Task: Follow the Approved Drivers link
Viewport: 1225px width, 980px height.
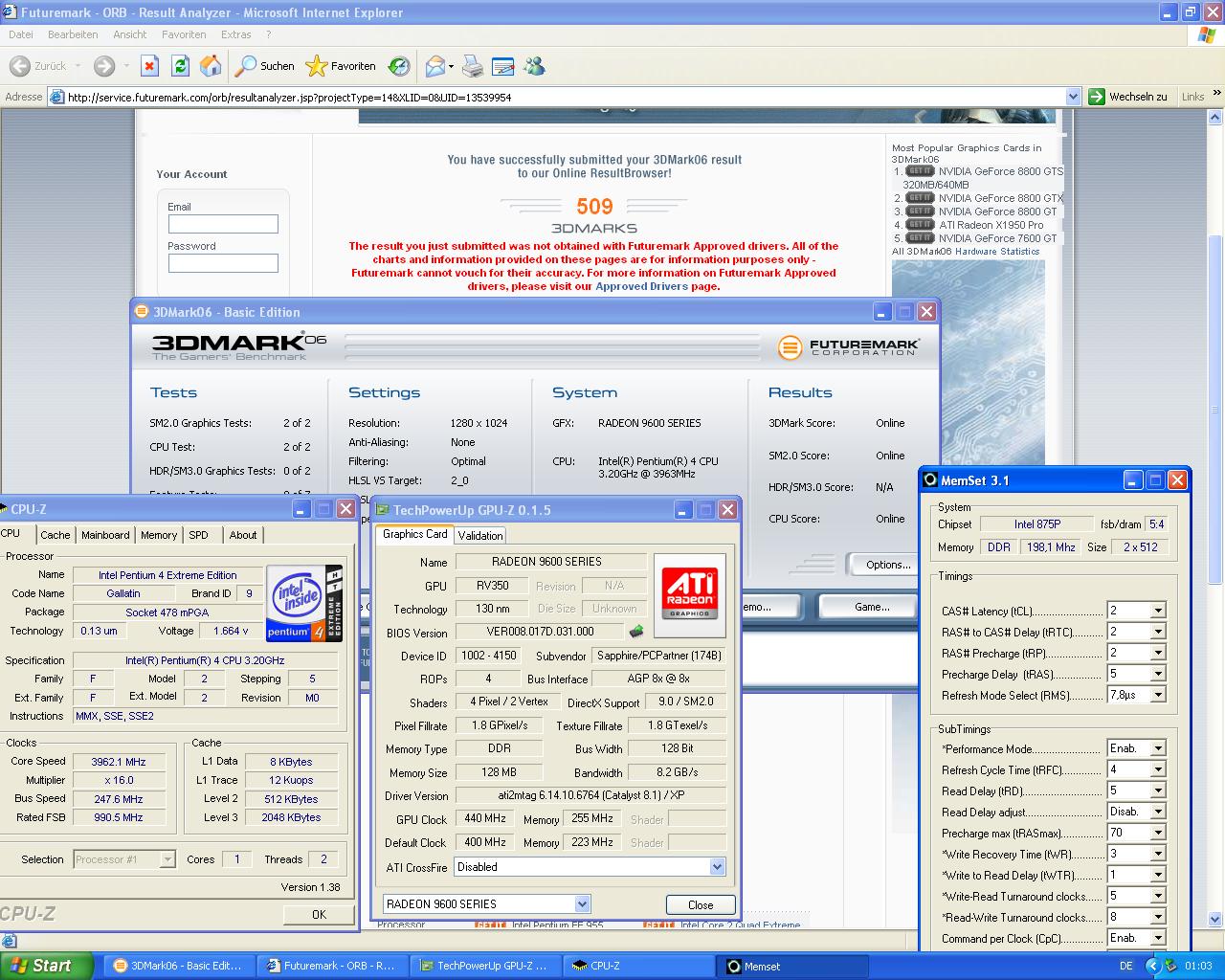Action: coord(641,286)
